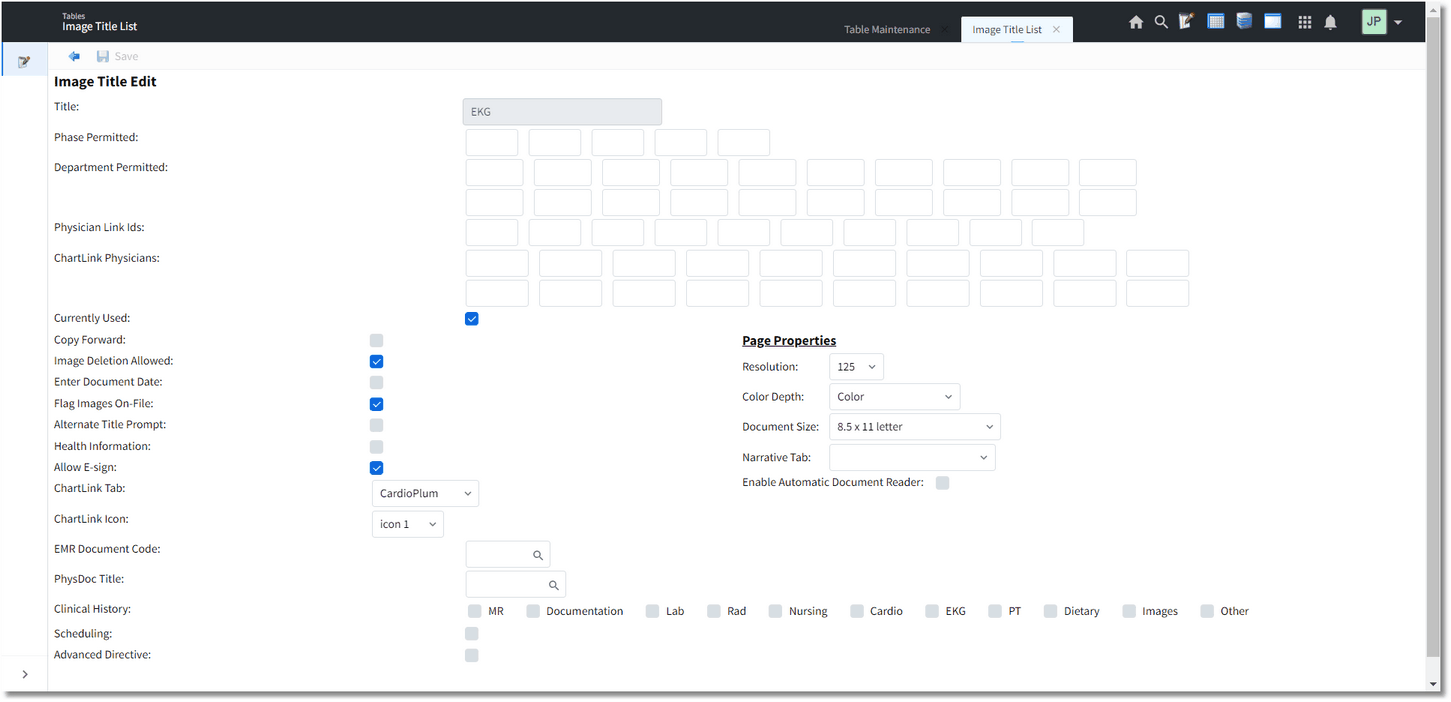Viewport: 1451px width, 702px height.
Task: Check Clinical History Images box
Action: point(1130,611)
